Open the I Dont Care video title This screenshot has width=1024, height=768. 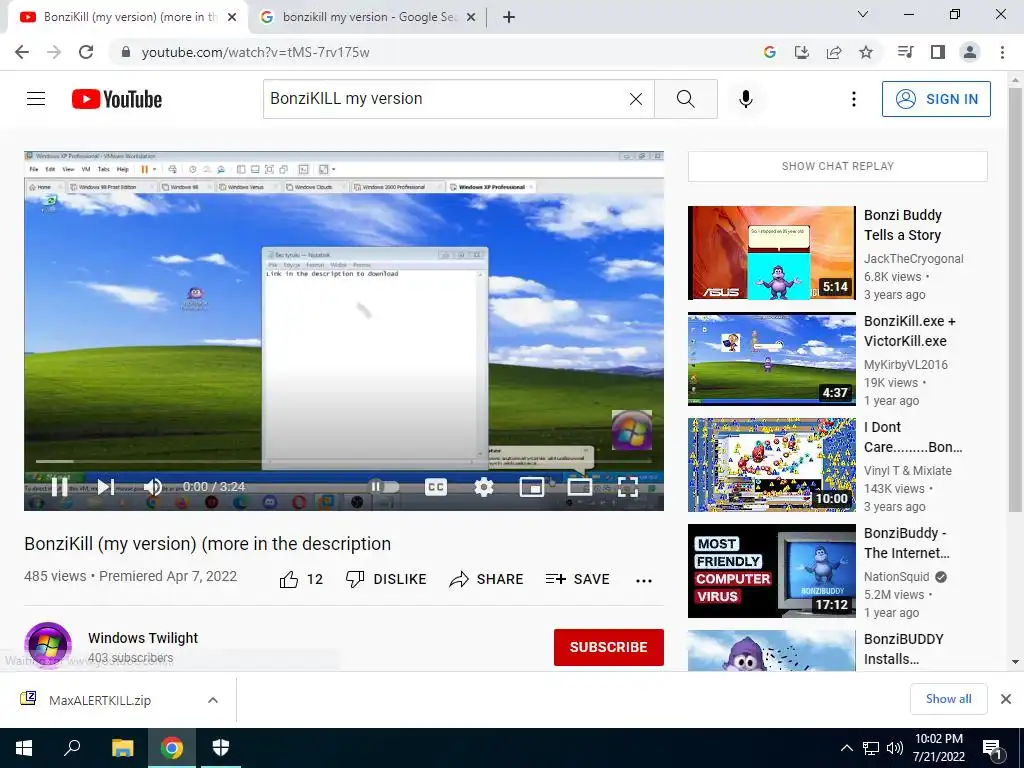click(x=912, y=437)
